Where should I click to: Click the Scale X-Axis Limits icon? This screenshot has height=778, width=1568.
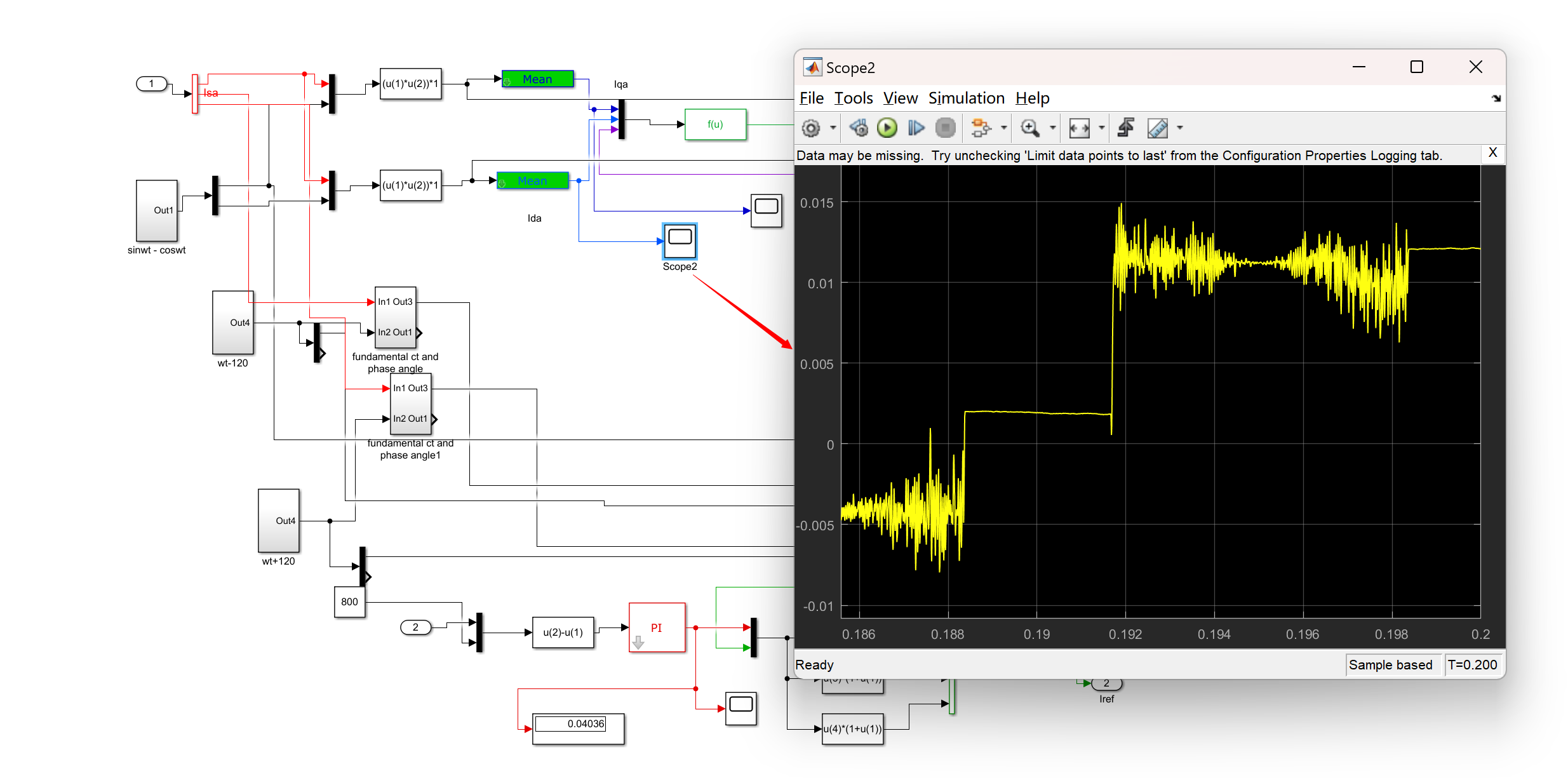coord(1079,128)
